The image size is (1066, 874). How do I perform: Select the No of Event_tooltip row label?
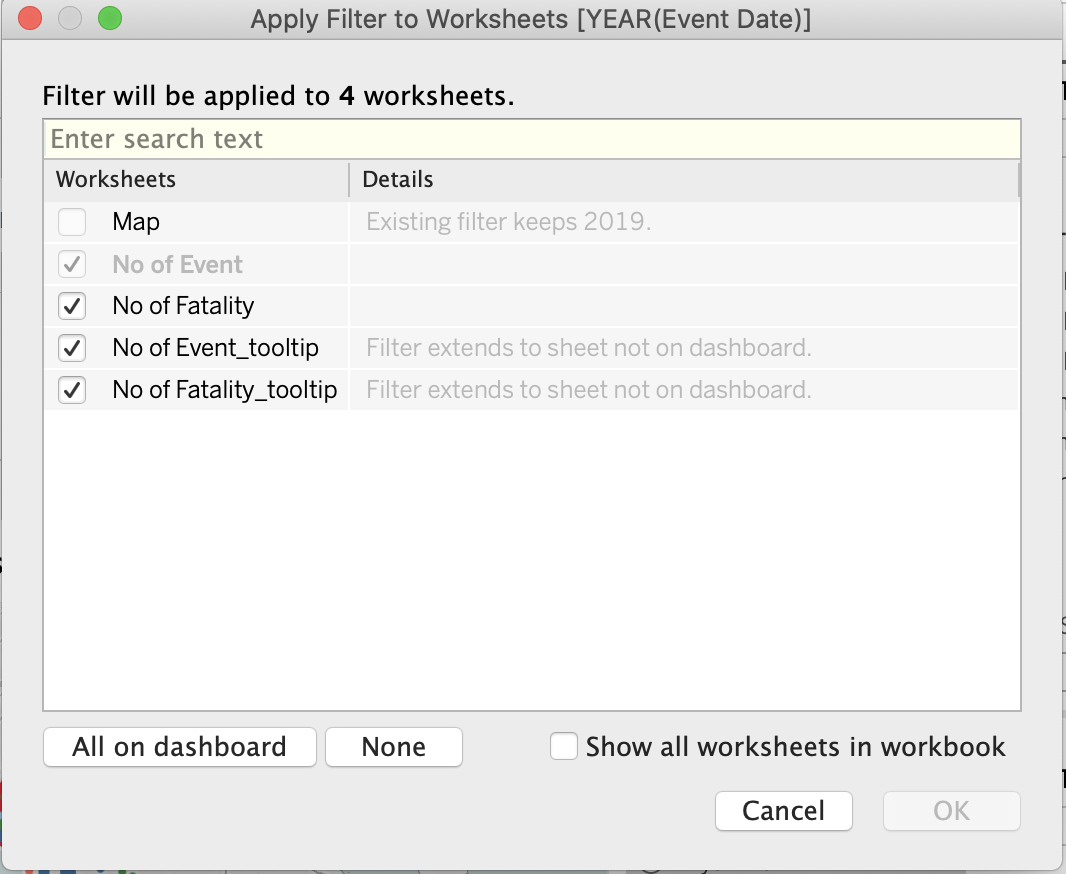coord(215,348)
